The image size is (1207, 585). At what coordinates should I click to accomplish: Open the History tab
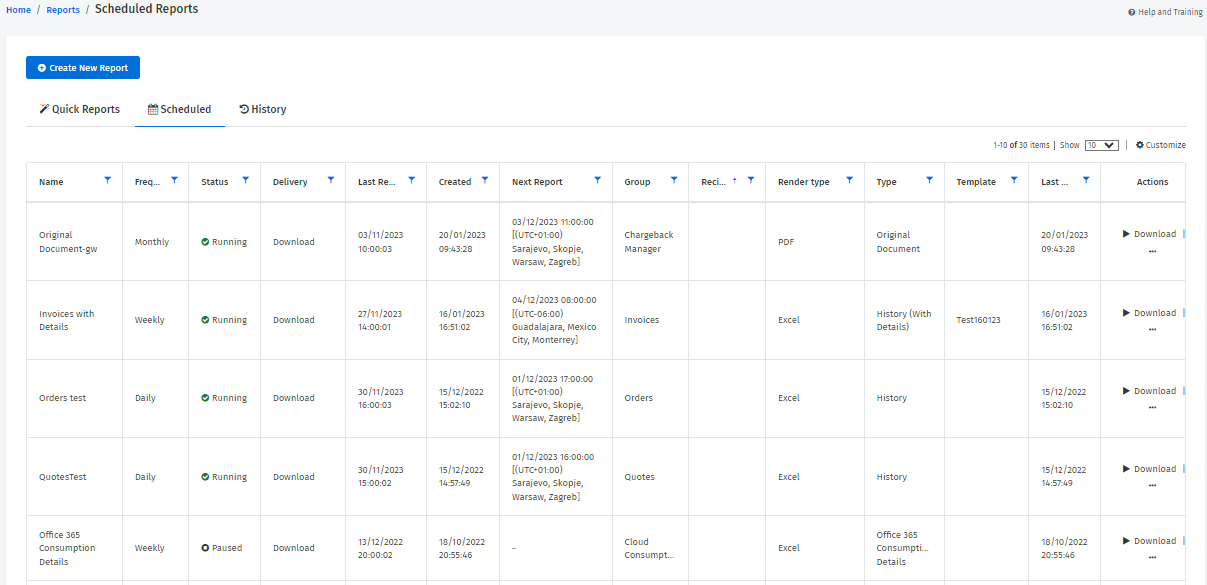point(263,109)
